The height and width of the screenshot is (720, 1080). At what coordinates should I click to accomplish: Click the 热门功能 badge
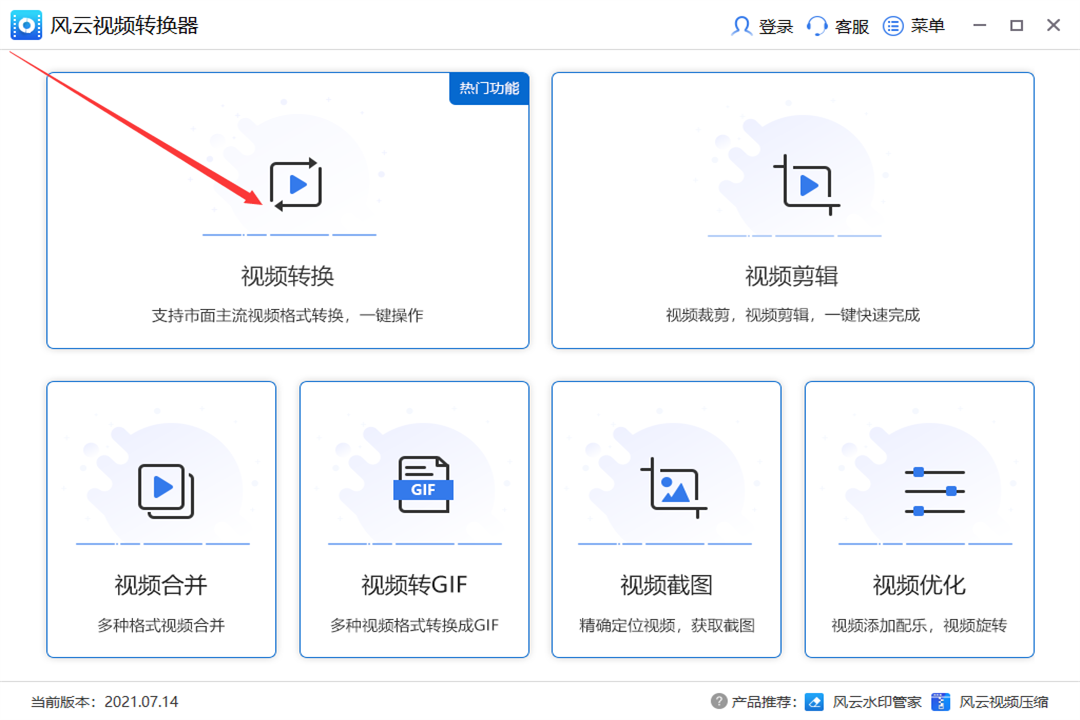pyautogui.click(x=489, y=88)
